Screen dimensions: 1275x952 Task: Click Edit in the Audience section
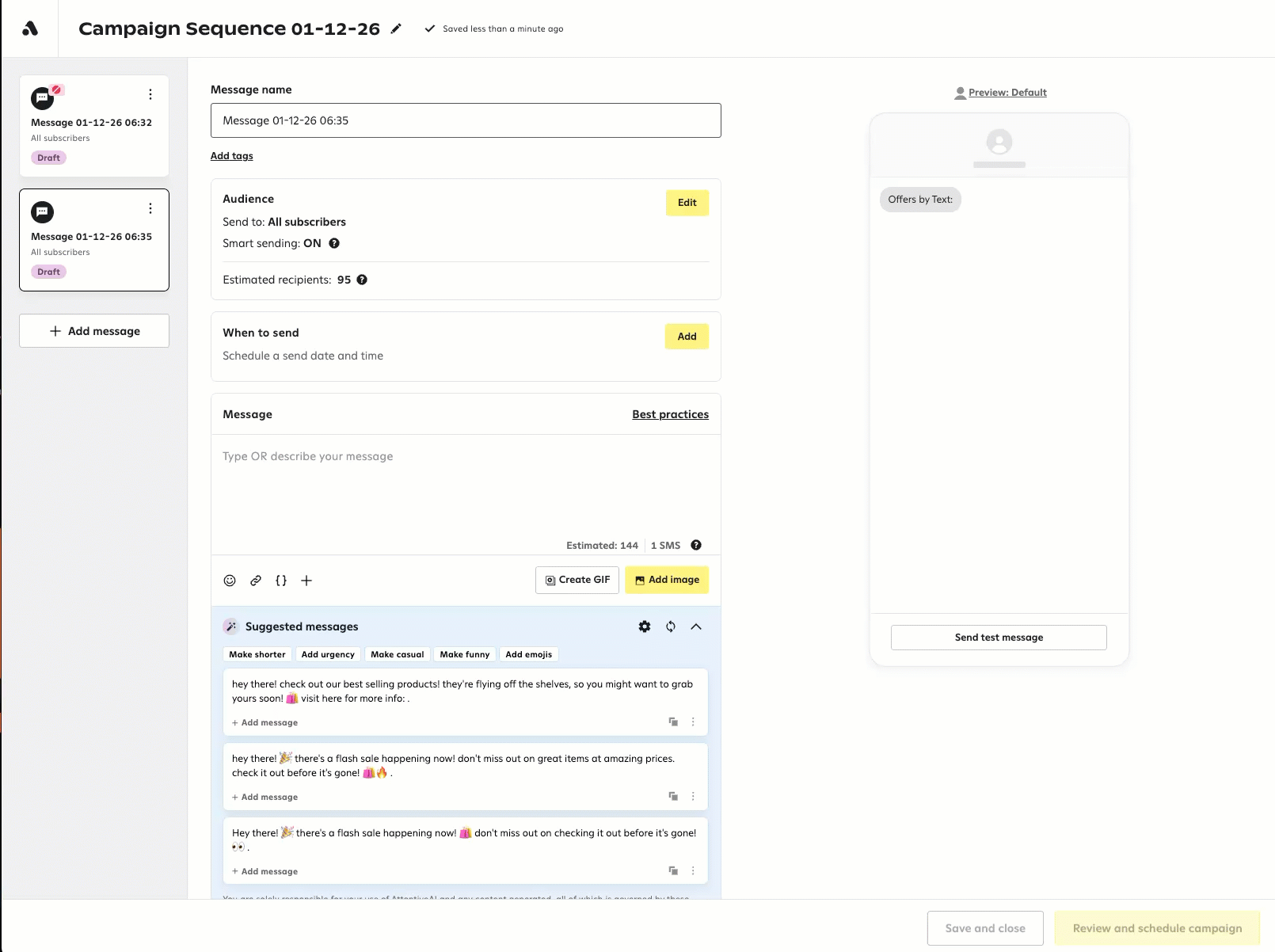click(x=687, y=203)
